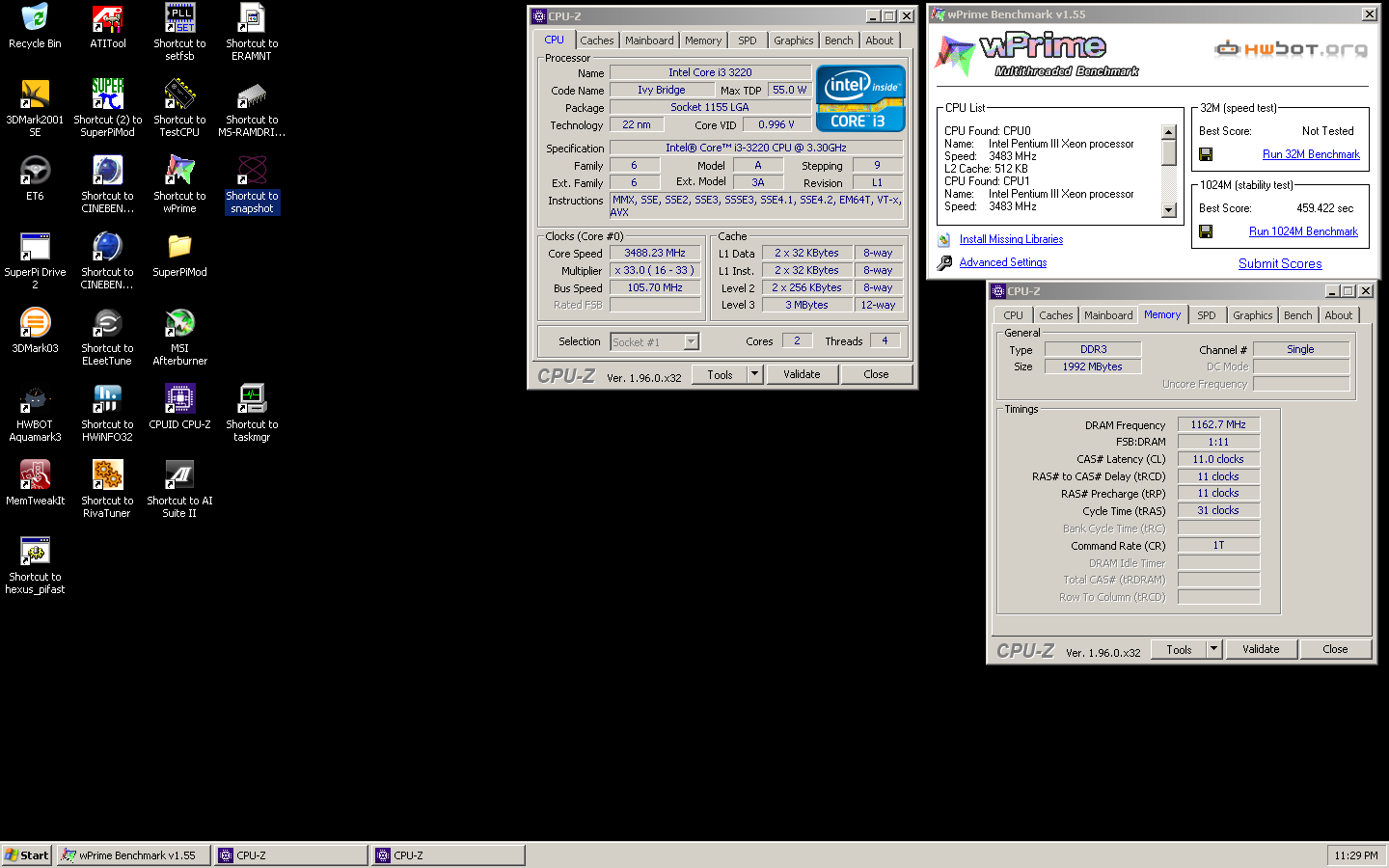Screen dimensions: 1389x868
Task: Click Validate in the CPU-Z Memory window
Action: pos(1261,649)
